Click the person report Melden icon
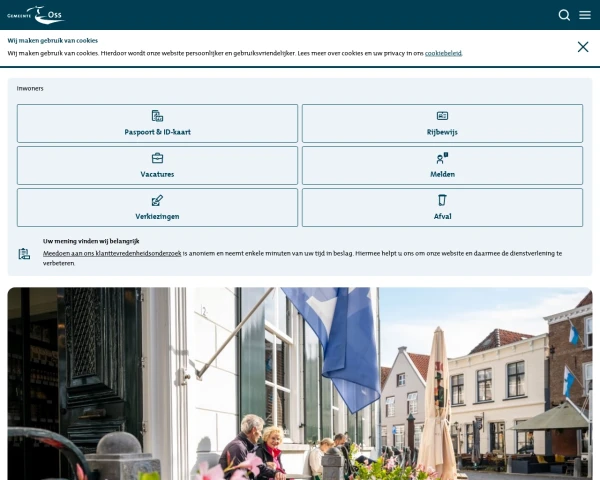600x480 pixels. click(442, 158)
